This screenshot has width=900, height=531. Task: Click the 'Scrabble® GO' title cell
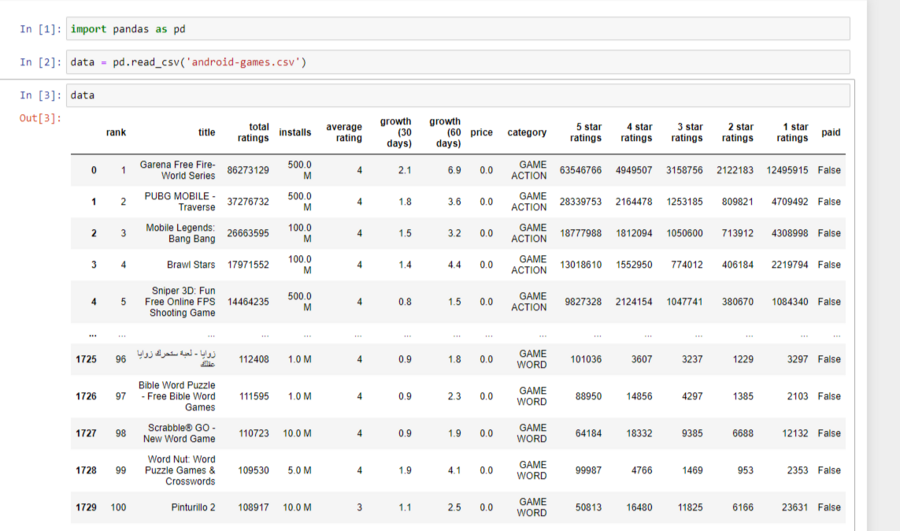(x=178, y=433)
